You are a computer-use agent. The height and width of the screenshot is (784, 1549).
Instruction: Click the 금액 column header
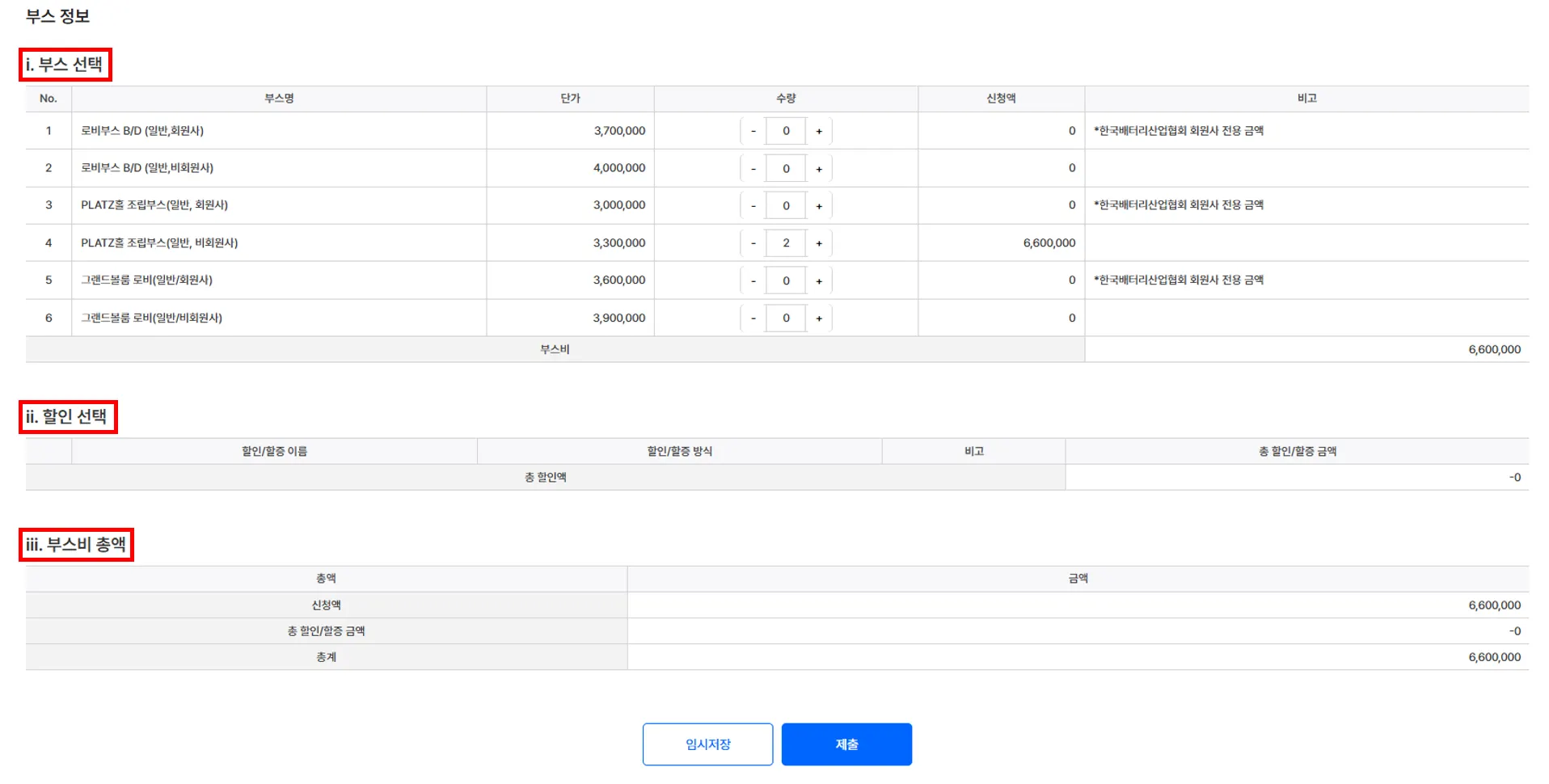tap(1078, 579)
